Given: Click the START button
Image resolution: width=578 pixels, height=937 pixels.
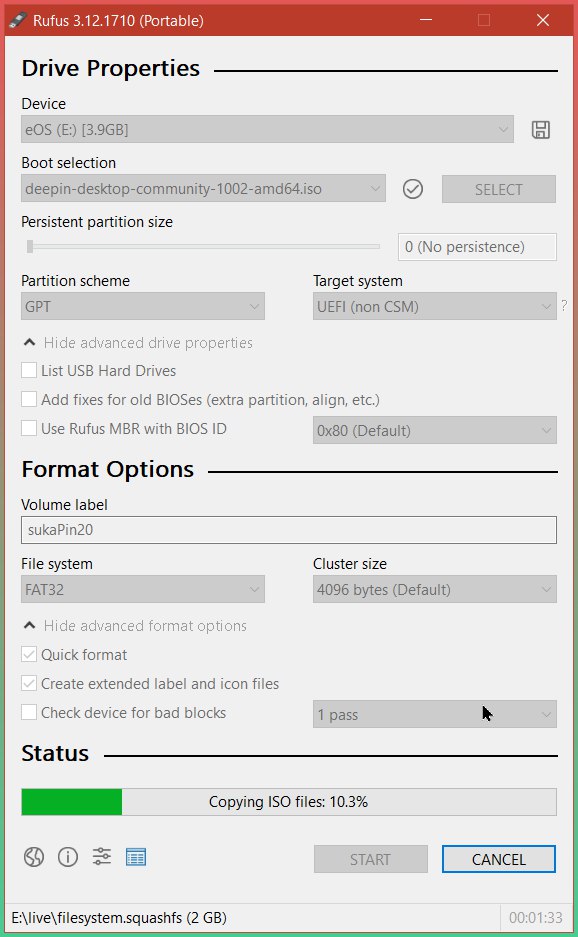Looking at the screenshot, I should coord(371,859).
